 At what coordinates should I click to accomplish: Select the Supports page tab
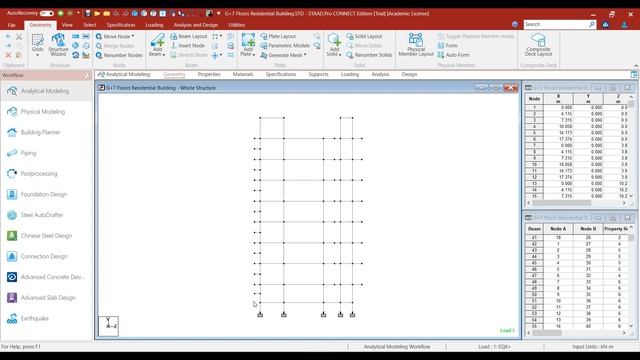[x=318, y=74]
